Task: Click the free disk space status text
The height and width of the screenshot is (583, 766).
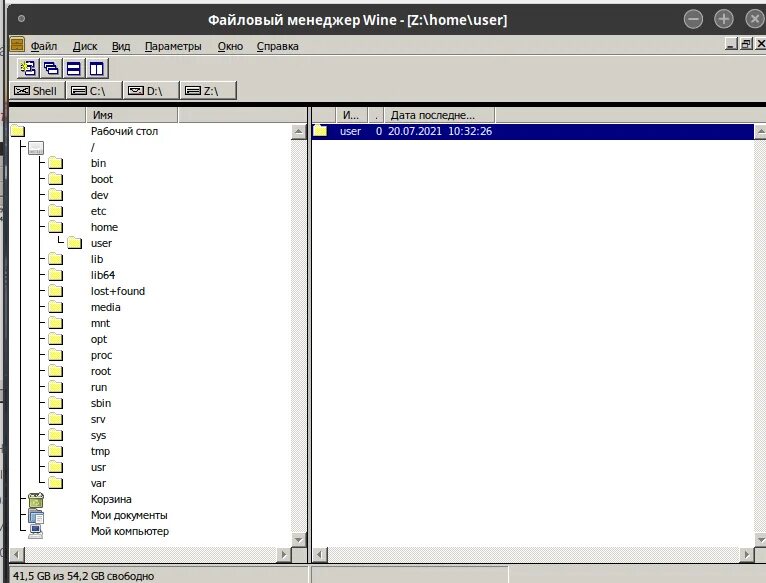Action: tap(83, 576)
